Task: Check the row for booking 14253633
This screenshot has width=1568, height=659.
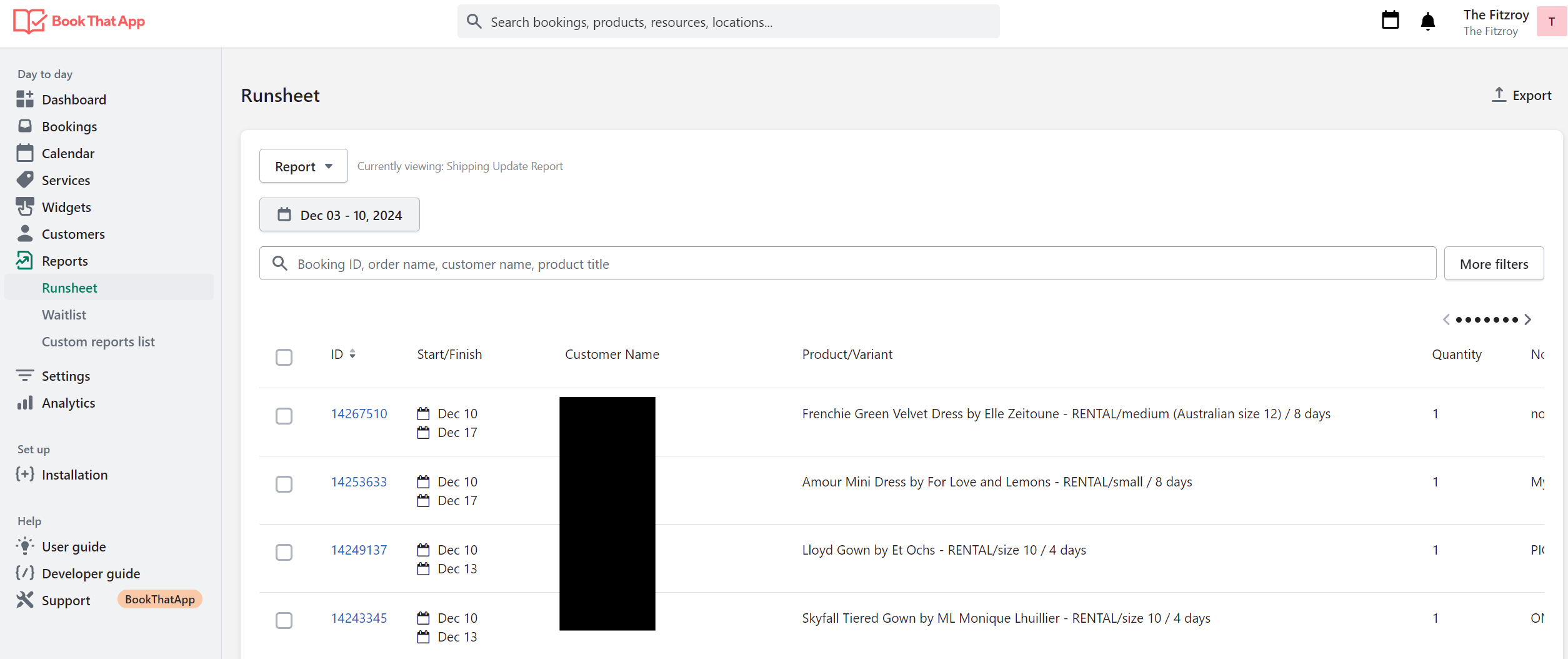Action: pos(284,484)
